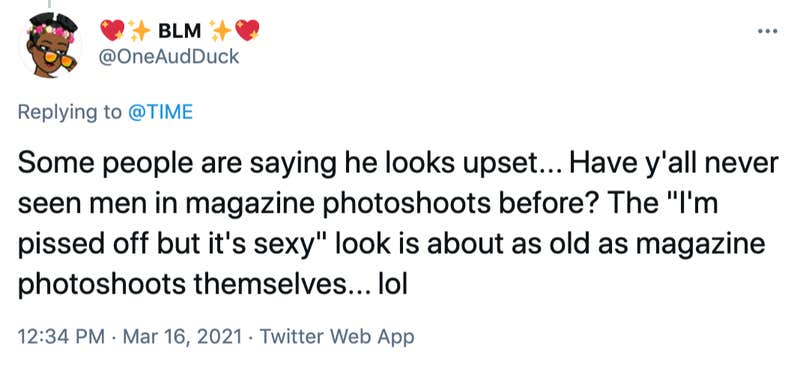Open the BLM display name profile
Image resolution: width=800 pixels, height=370 pixels.
180,32
